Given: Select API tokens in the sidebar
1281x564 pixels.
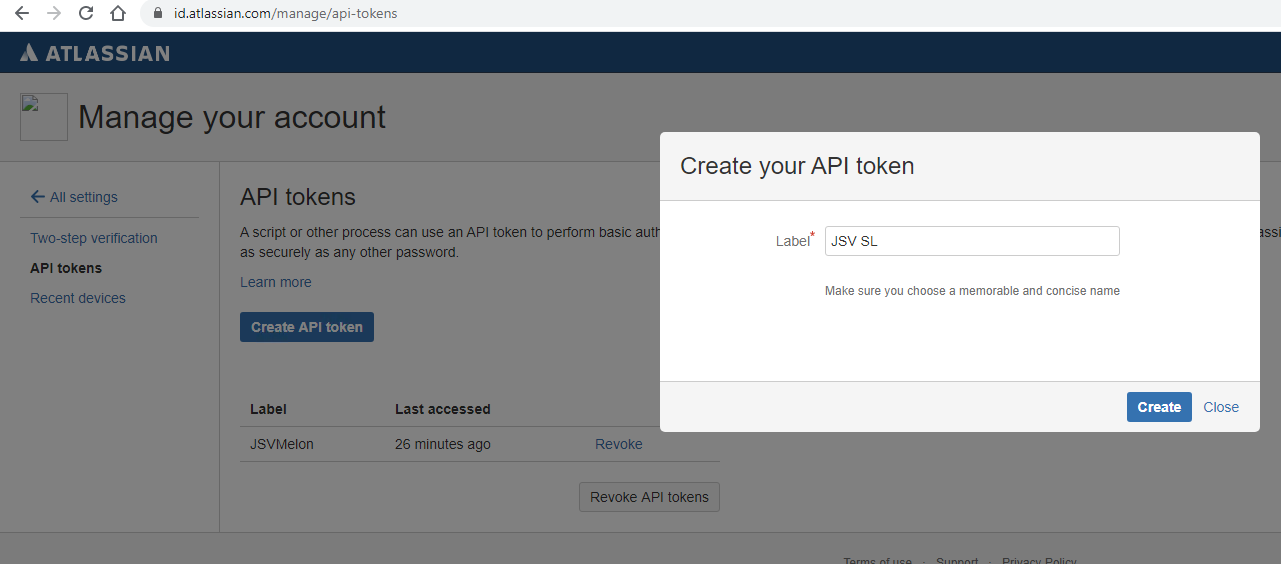Looking at the screenshot, I should (x=66, y=268).
